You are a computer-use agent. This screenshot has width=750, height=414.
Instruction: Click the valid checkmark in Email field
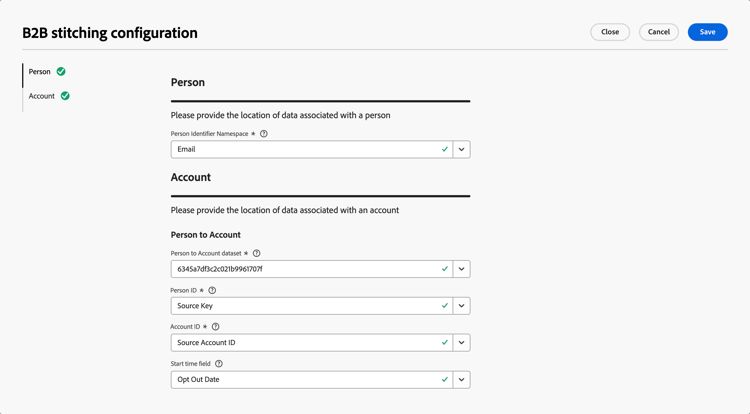(445, 149)
